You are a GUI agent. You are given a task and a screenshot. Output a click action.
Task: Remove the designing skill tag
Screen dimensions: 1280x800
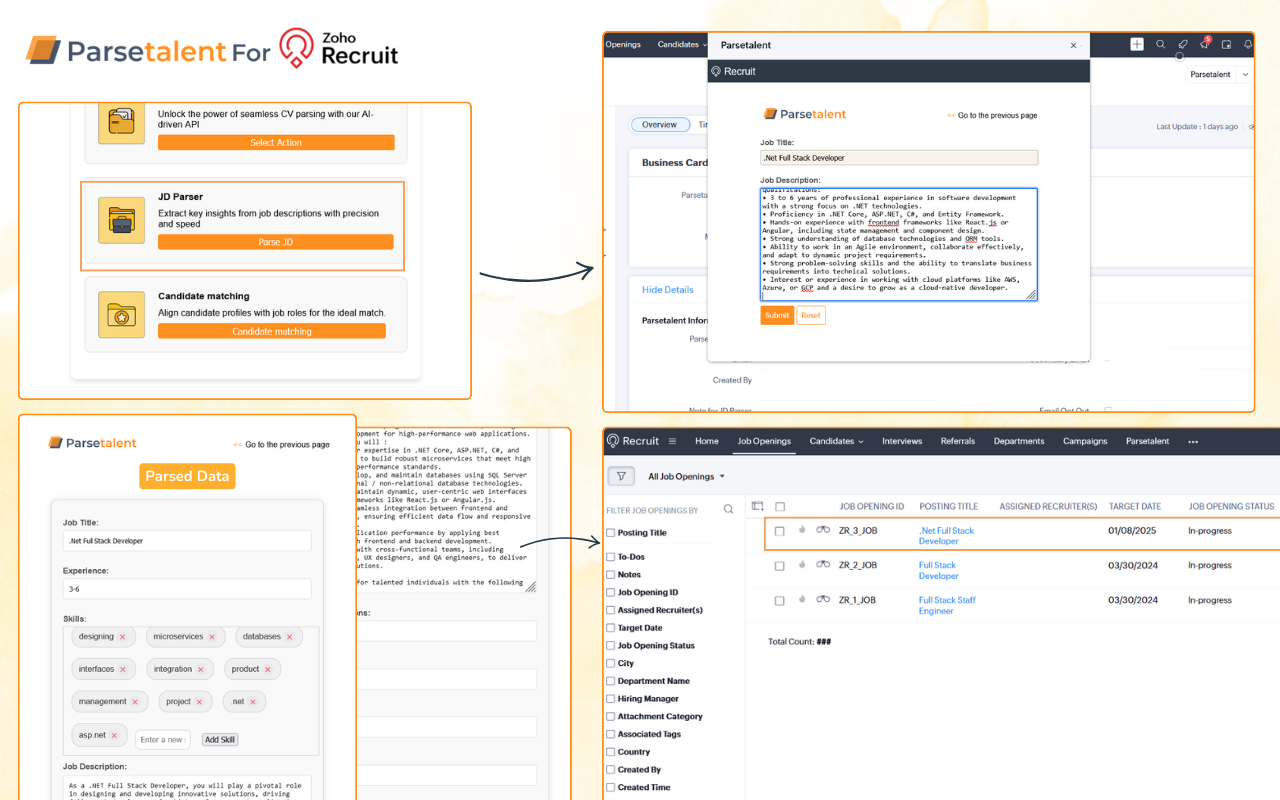point(123,637)
